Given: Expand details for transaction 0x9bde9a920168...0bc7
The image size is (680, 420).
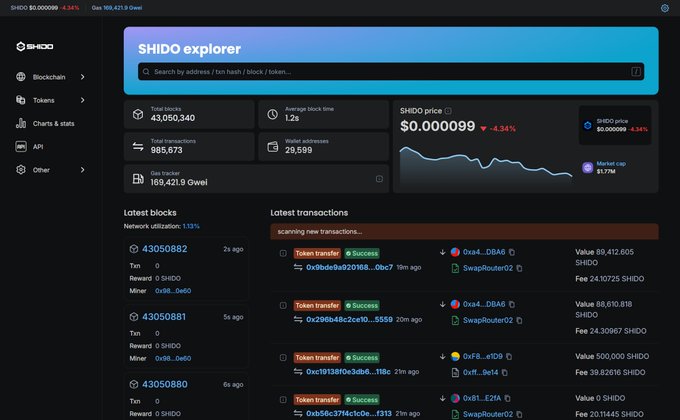Looking at the screenshot, I should click(x=283, y=253).
